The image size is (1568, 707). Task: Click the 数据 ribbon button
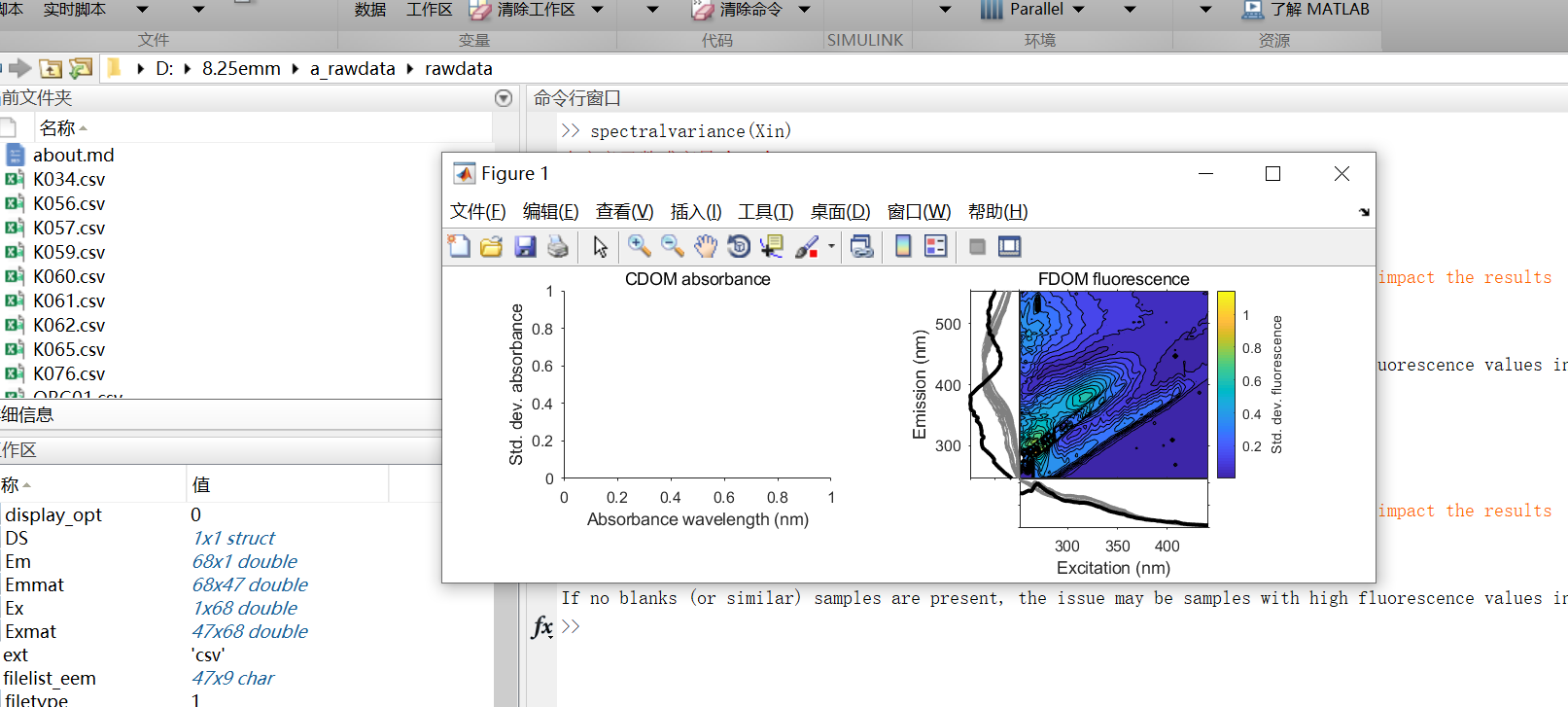pos(370,10)
